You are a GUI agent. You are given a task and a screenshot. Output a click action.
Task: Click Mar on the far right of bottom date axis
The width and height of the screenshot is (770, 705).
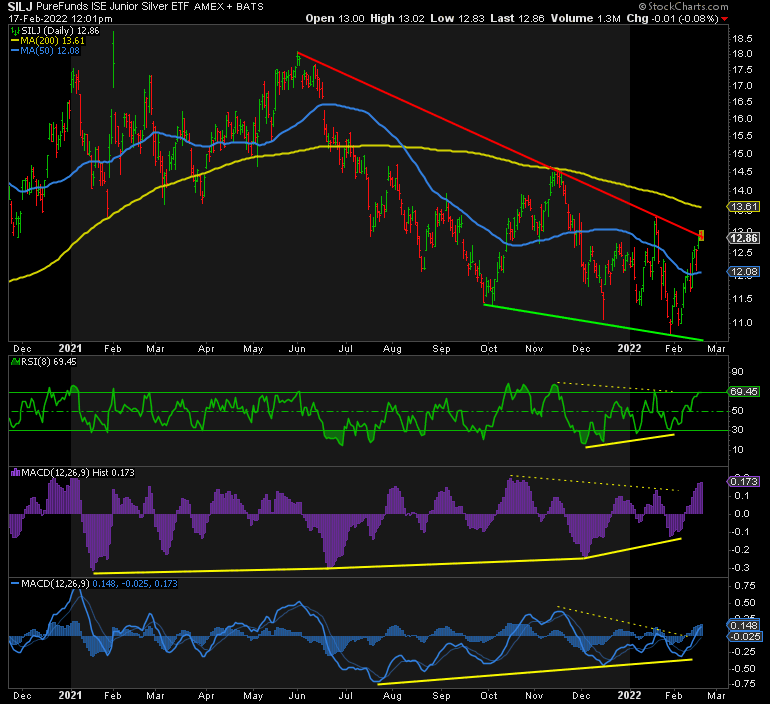[x=716, y=696]
